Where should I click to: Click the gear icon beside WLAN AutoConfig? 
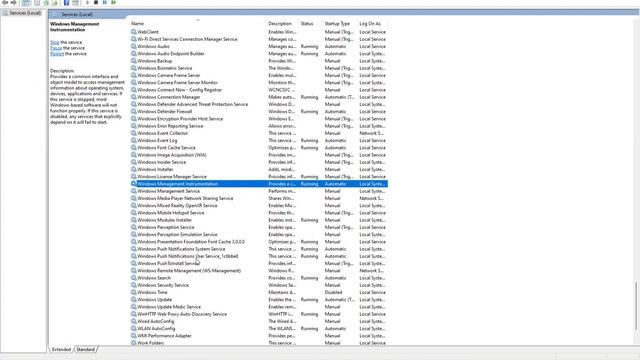coord(133,329)
